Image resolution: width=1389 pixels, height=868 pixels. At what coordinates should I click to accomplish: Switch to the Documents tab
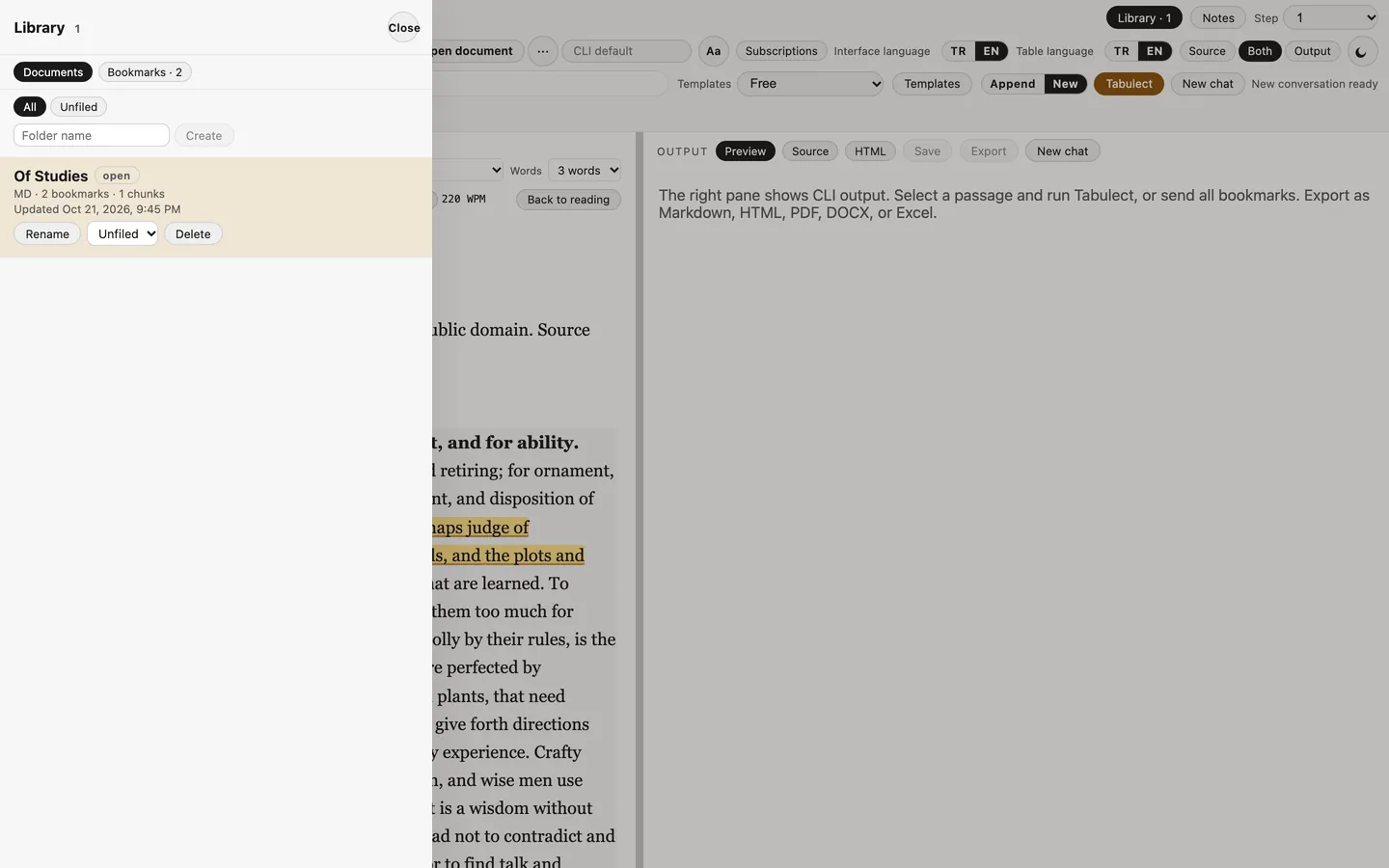[53, 72]
